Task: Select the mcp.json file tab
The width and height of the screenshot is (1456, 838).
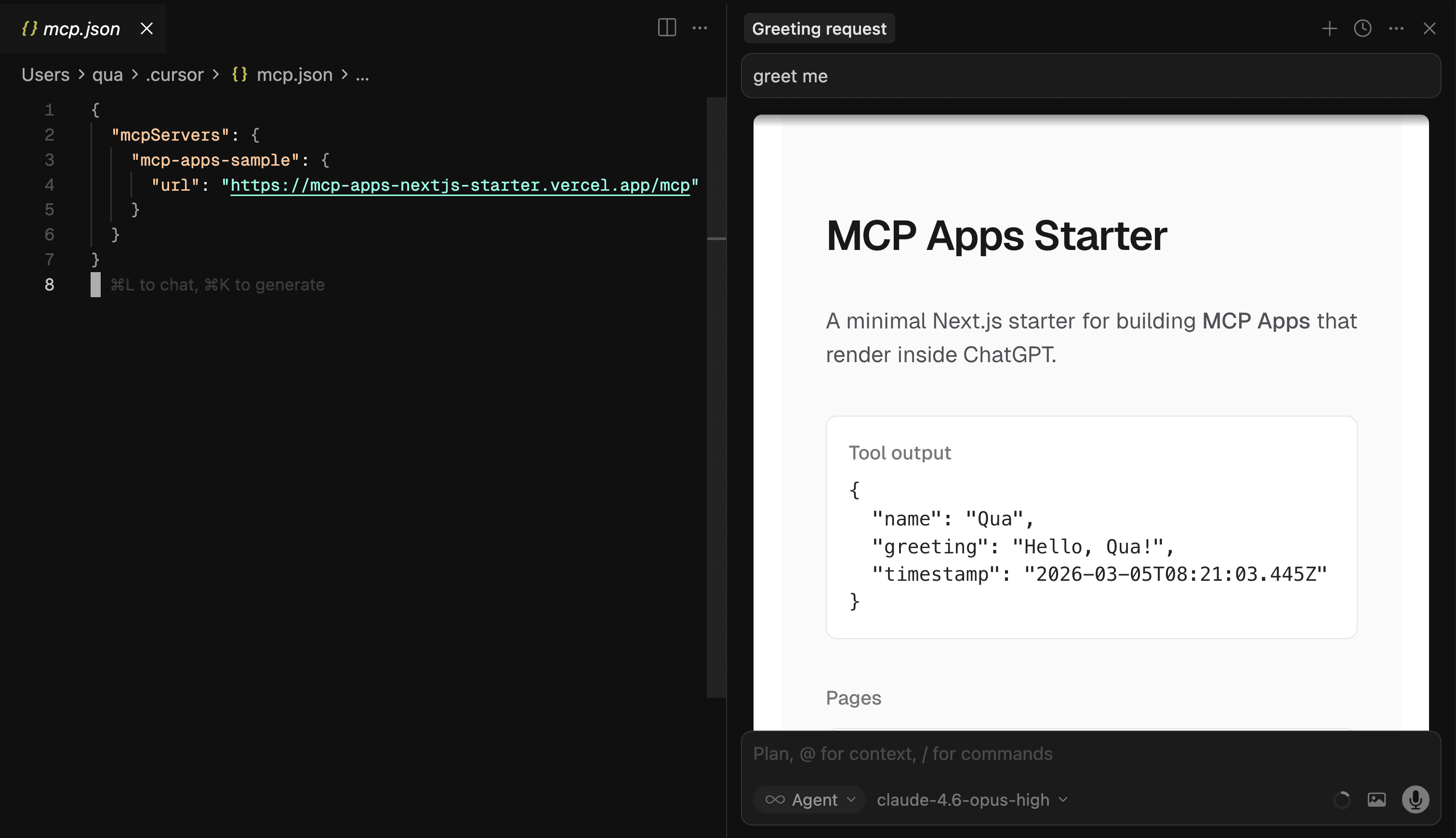Action: click(80, 28)
